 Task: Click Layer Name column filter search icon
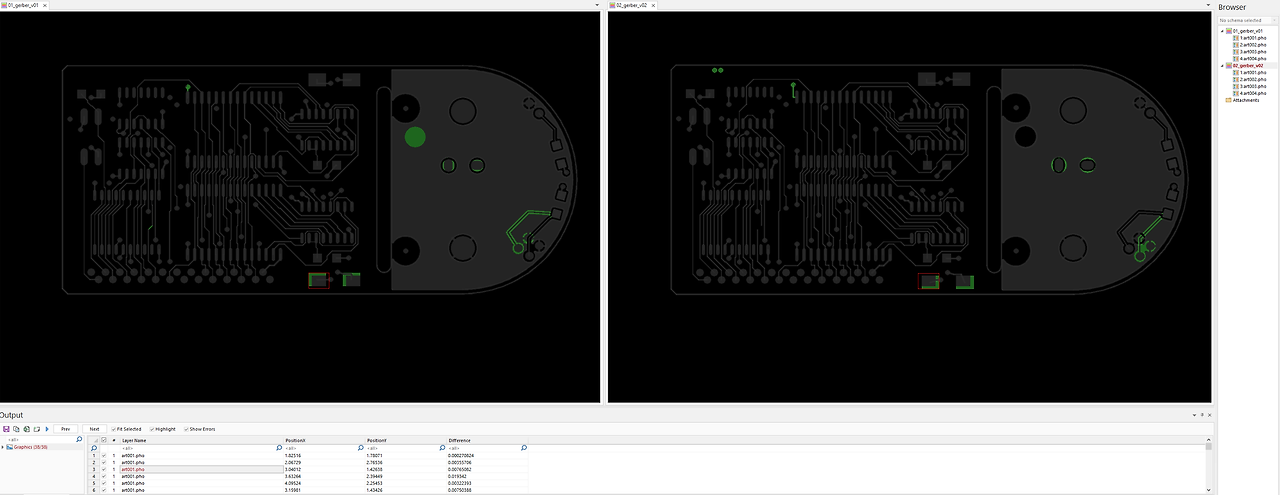tap(279, 448)
